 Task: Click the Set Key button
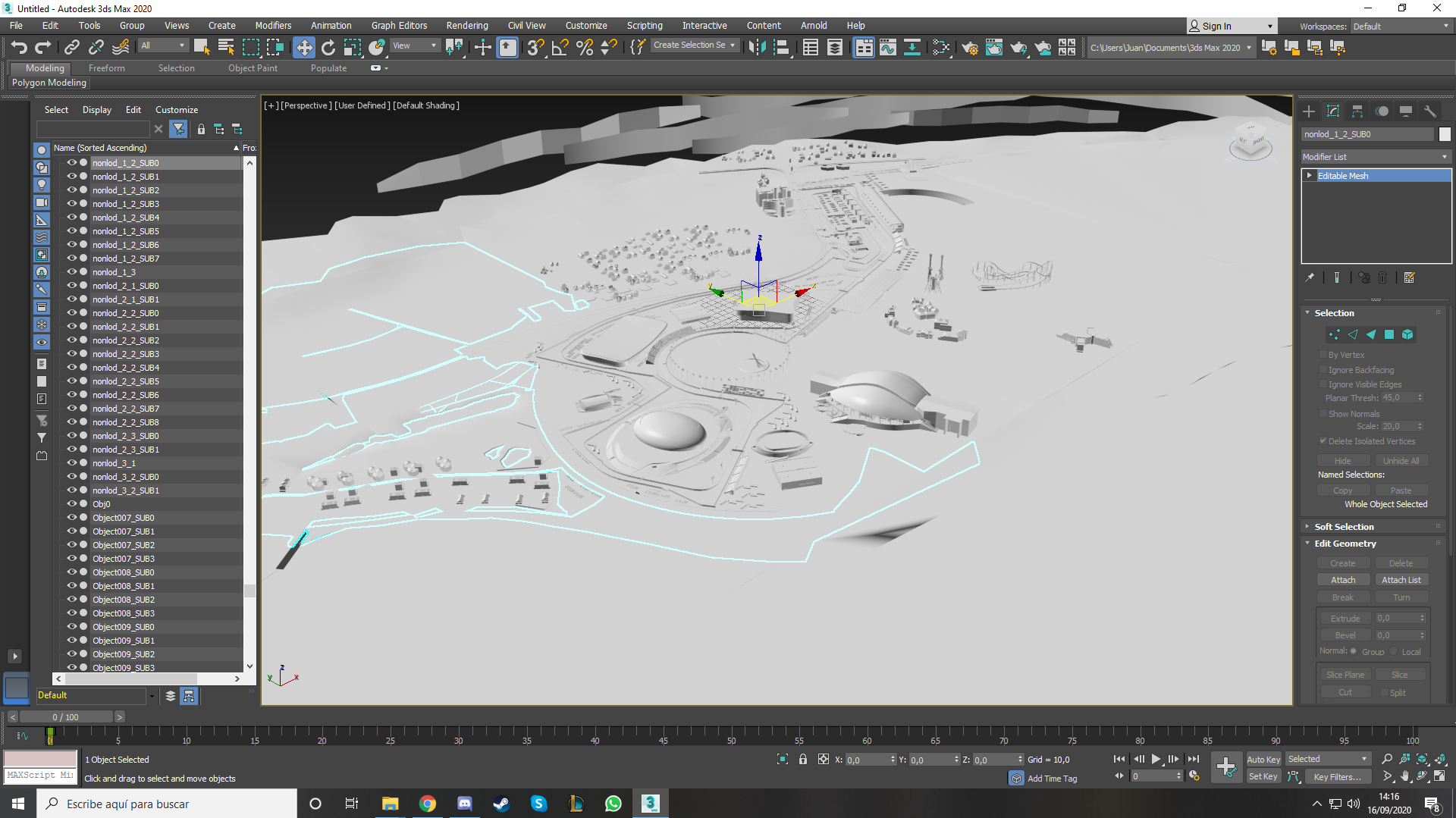coord(1263,776)
